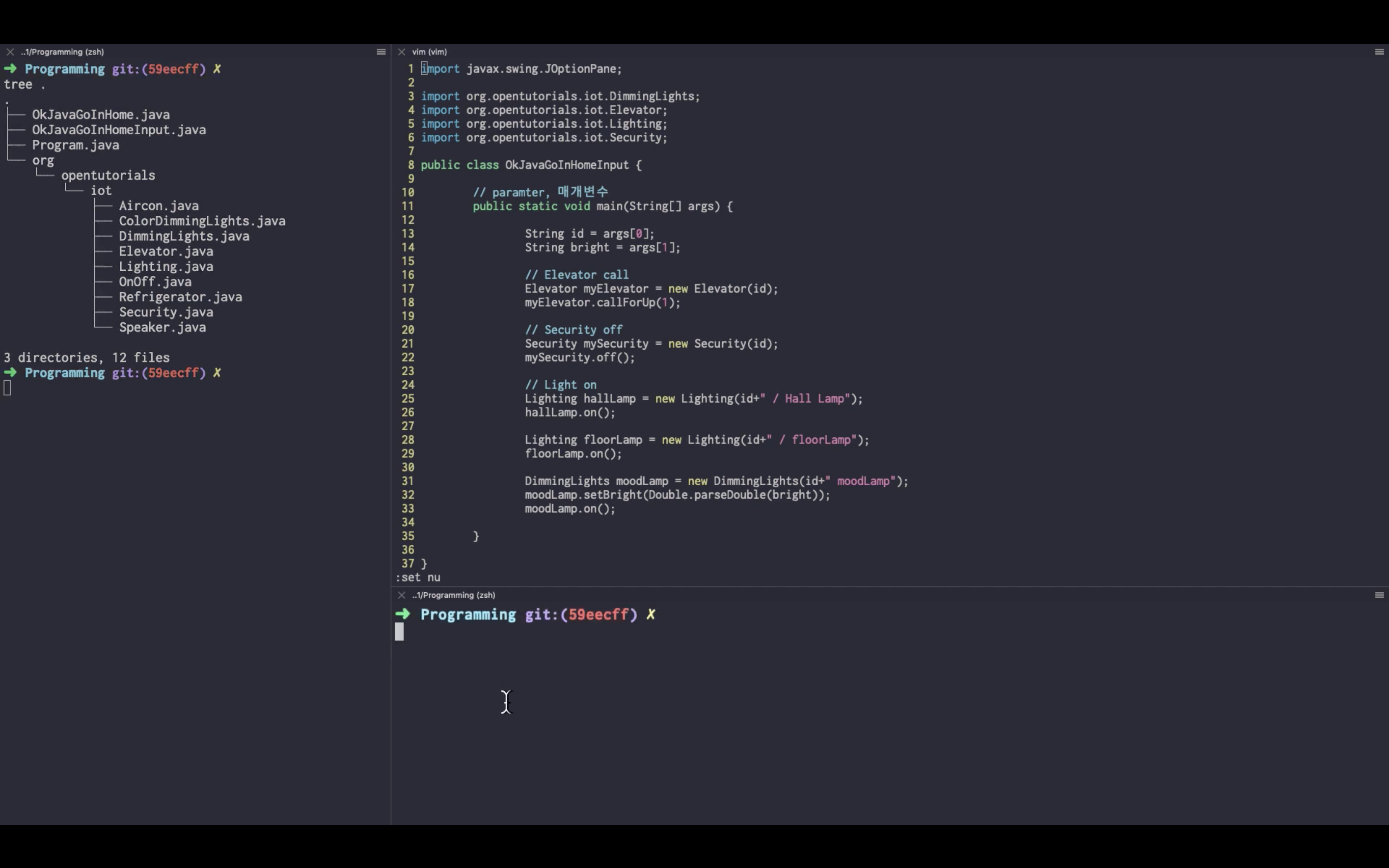
Task: Click the bottom ..1/Programming (zsh) pane title
Action: pos(453,595)
